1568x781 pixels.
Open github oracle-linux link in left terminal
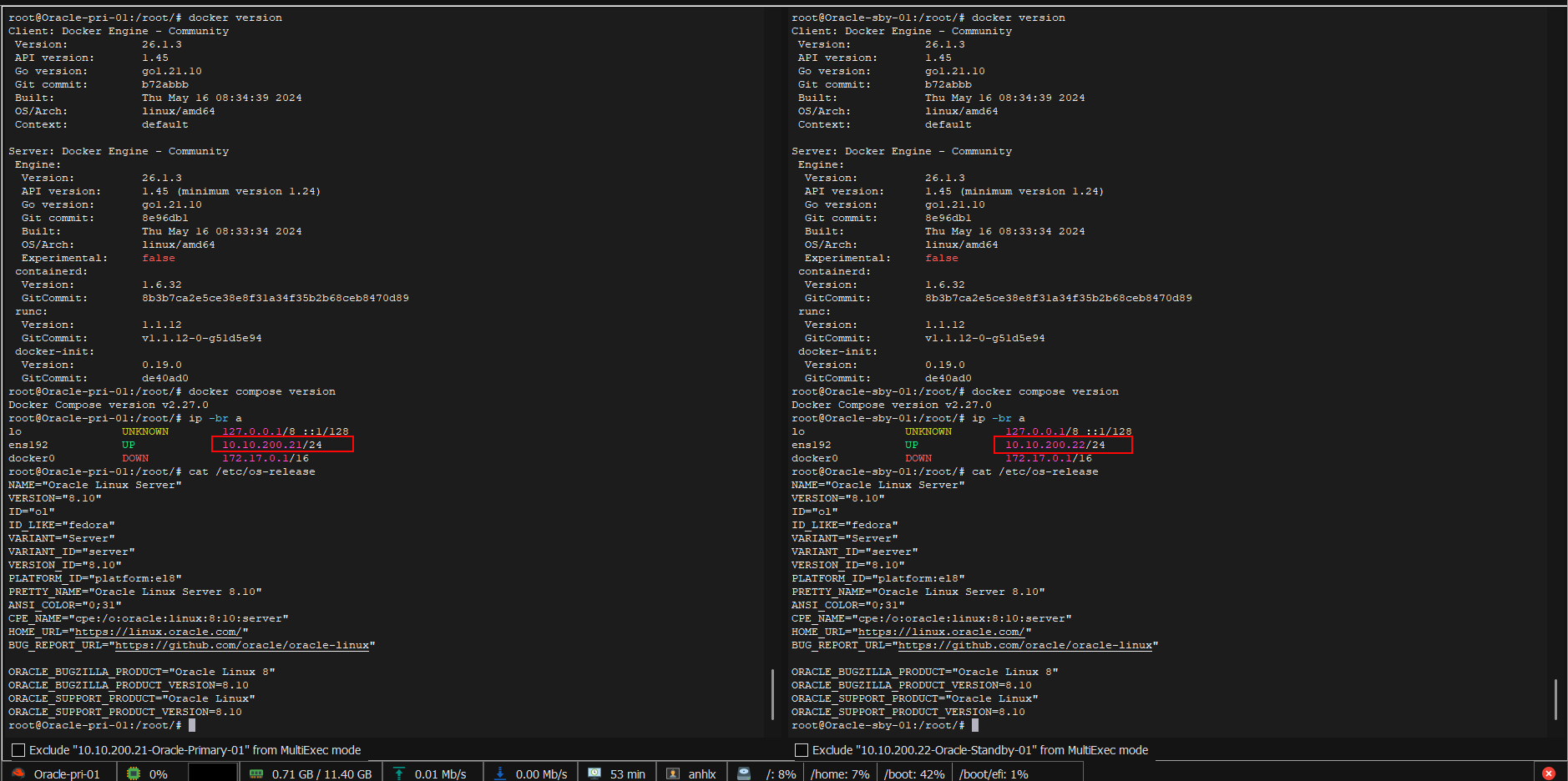(x=242, y=645)
